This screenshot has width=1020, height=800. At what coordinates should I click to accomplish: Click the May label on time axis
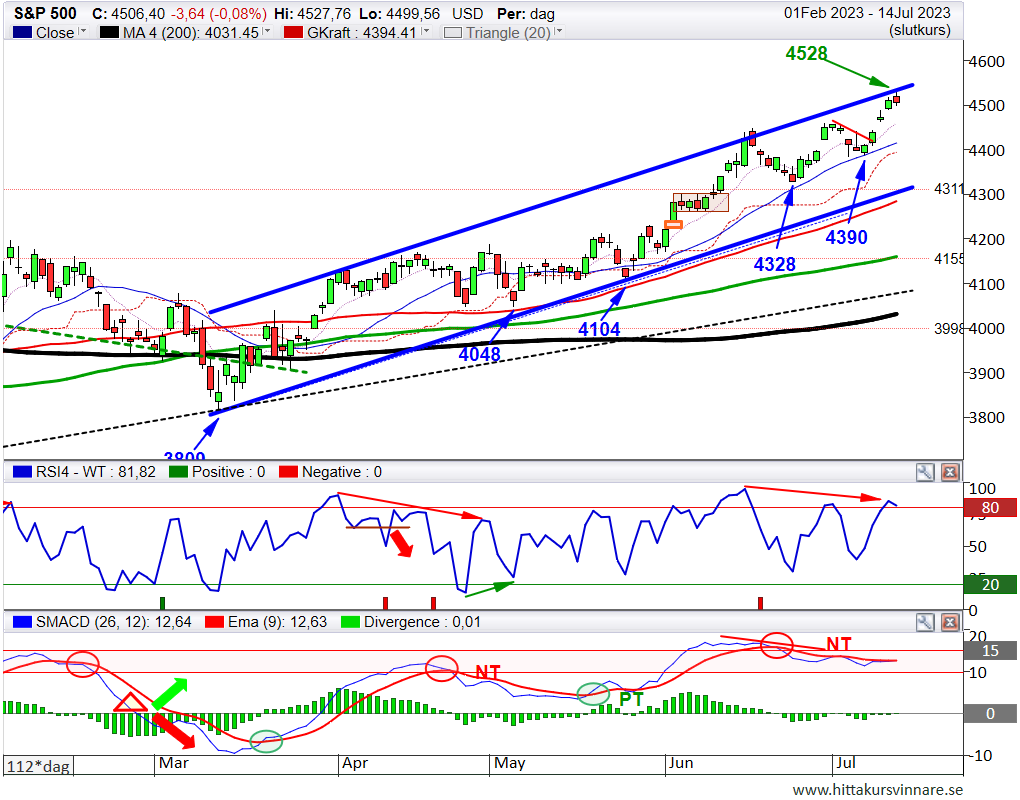[509, 763]
